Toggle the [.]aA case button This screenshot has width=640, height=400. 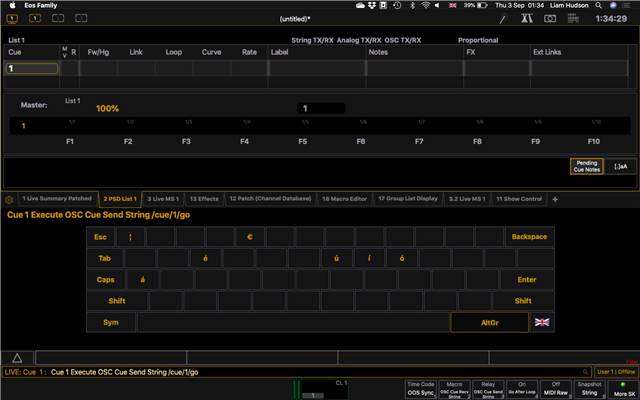620,166
